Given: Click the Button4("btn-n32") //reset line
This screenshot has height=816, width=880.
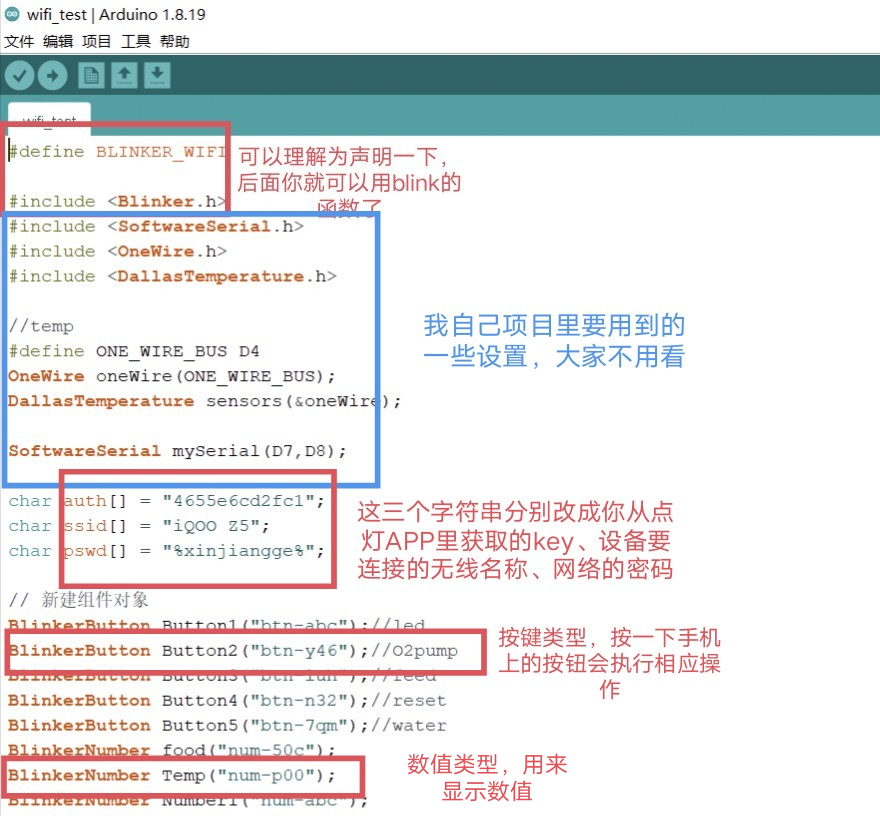Looking at the screenshot, I should 227,701.
